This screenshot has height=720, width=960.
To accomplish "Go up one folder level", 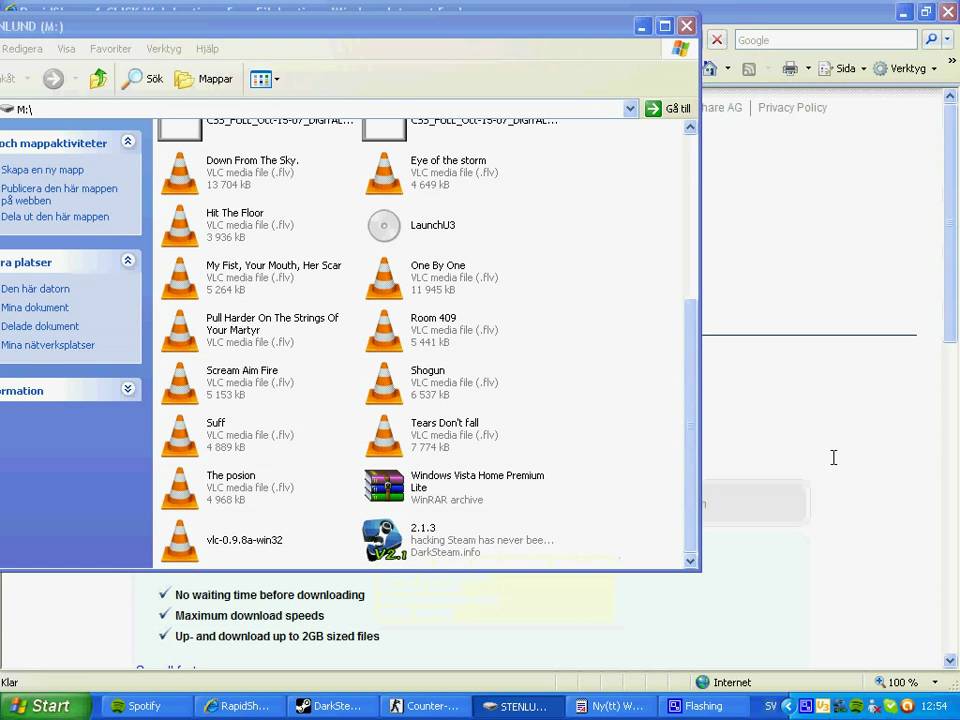I will pos(98,78).
